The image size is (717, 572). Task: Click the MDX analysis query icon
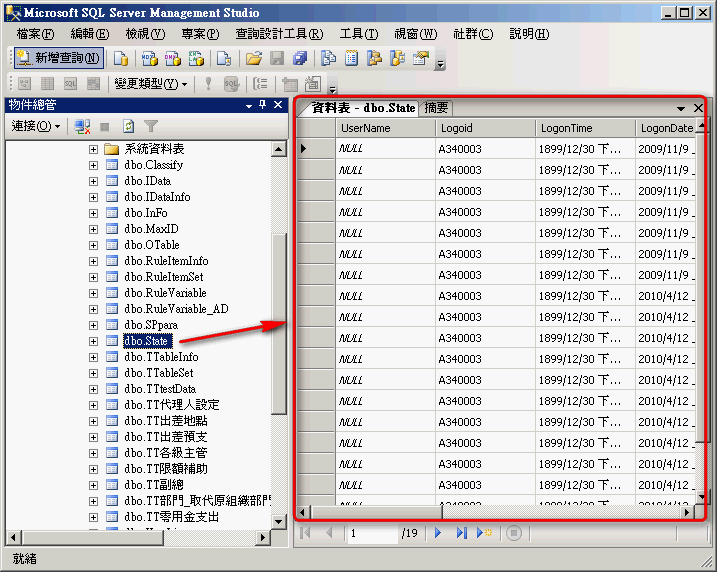click(150, 59)
